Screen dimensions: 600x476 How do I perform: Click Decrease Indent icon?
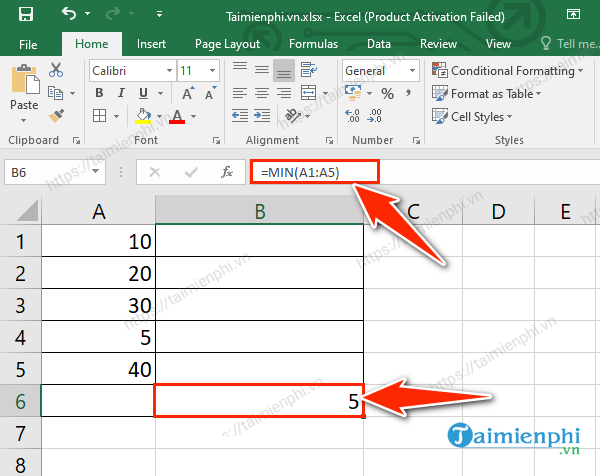pyautogui.click(x=240, y=116)
